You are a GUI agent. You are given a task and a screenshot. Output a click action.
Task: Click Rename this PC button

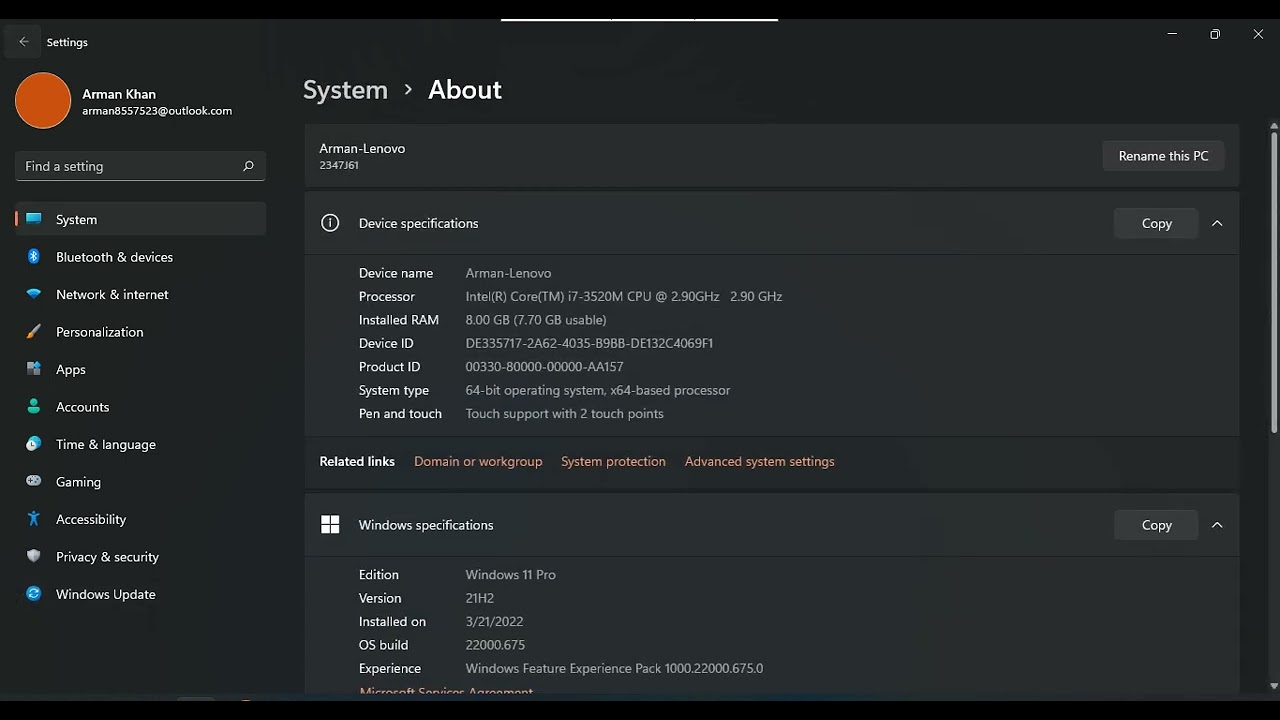coord(1163,156)
